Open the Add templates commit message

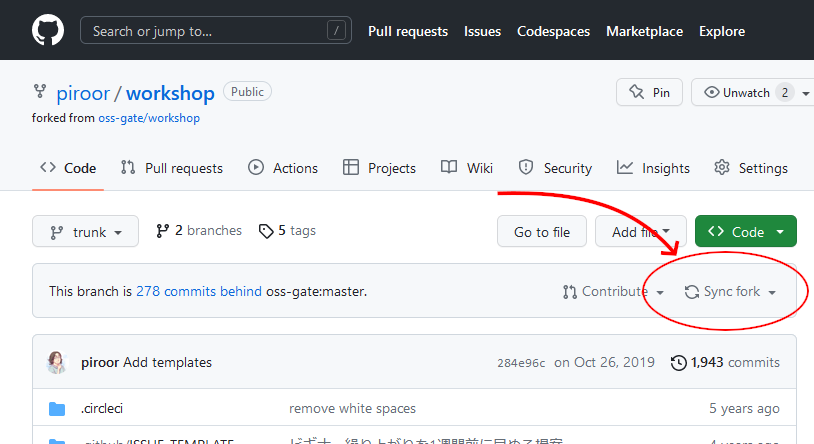(x=167, y=362)
